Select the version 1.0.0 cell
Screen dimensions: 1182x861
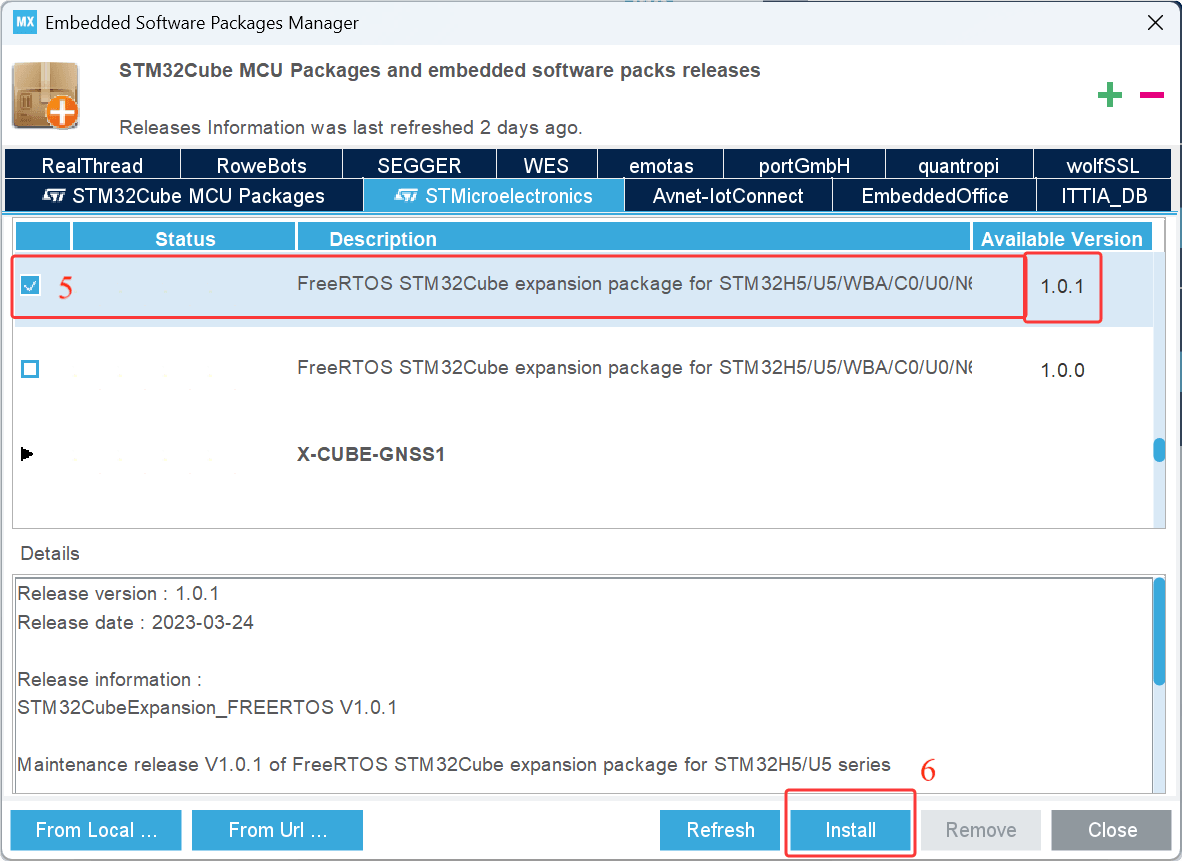click(x=1062, y=370)
